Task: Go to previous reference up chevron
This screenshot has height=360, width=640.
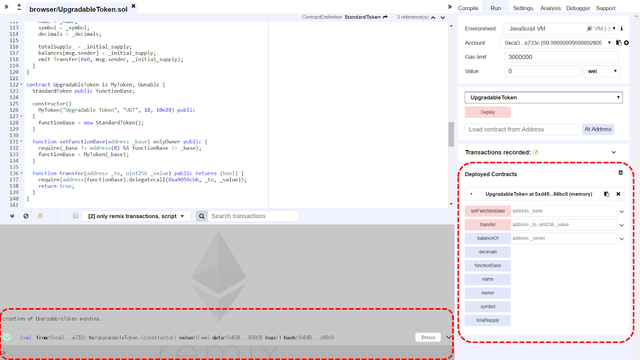Action: coord(433,18)
